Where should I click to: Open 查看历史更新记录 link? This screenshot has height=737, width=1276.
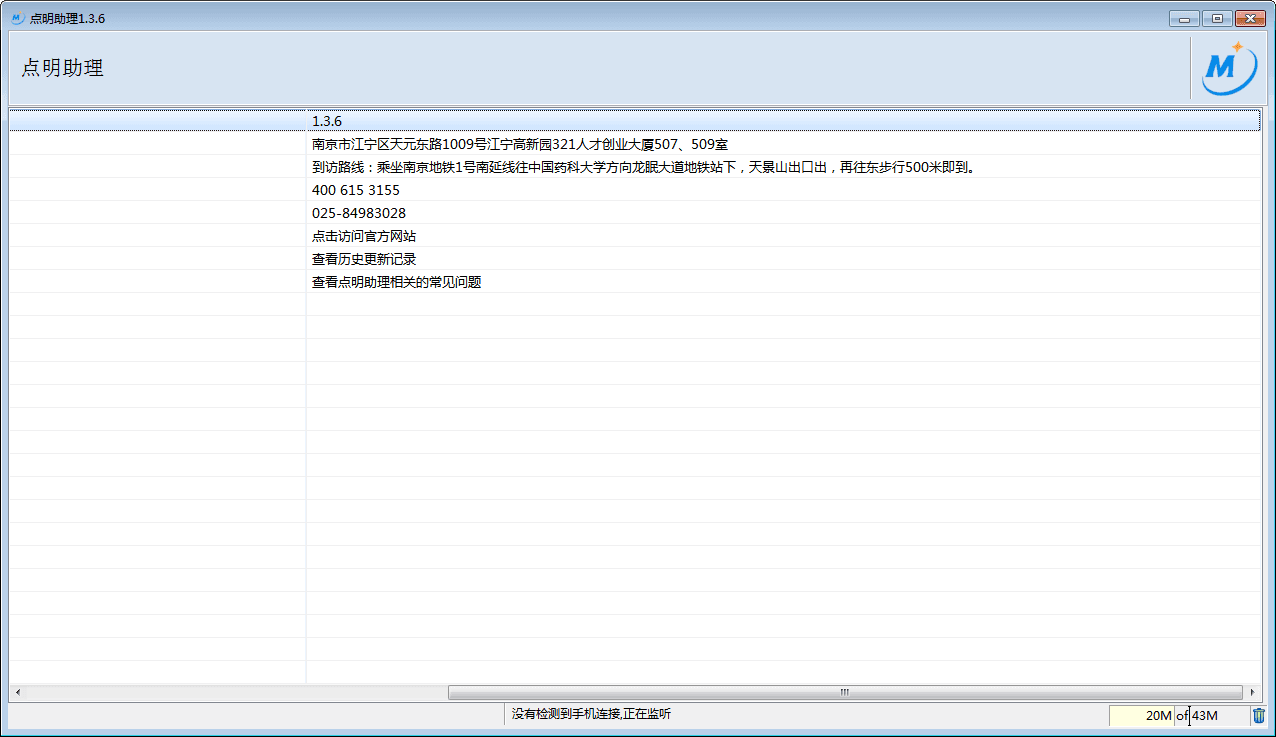pyautogui.click(x=364, y=259)
